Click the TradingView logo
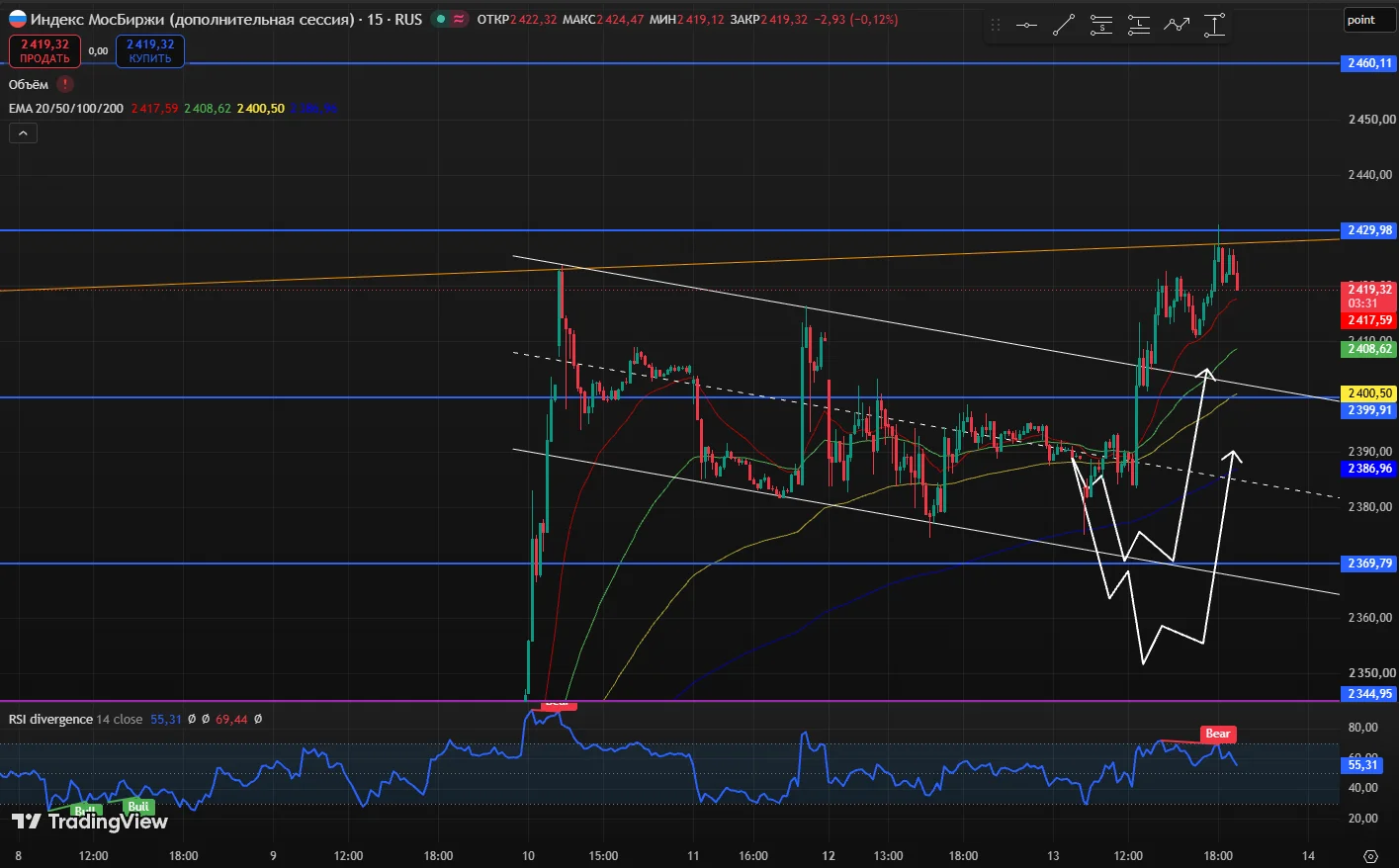Screen dimensions: 1399x868 pyautogui.click(x=90, y=821)
